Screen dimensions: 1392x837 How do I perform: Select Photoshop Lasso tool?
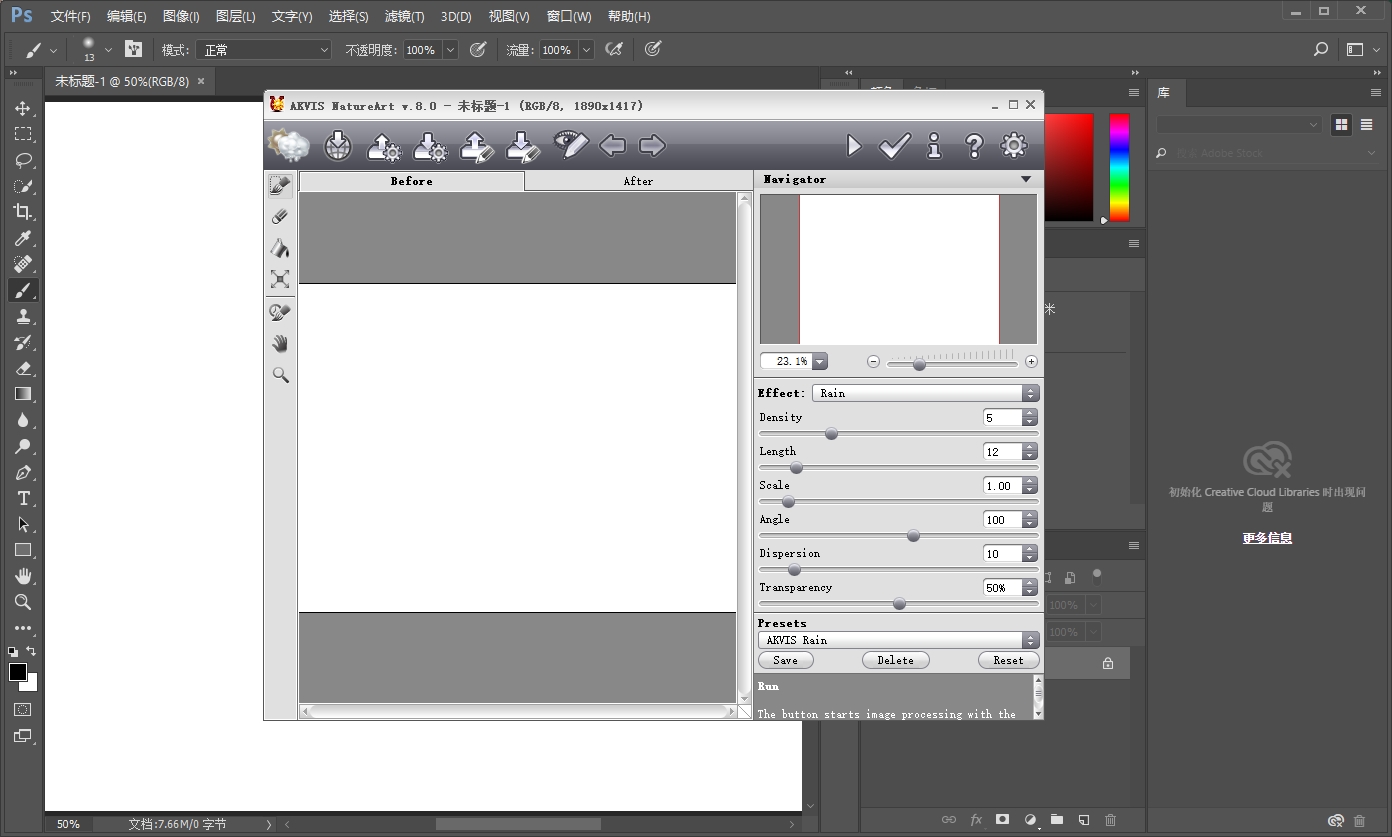point(23,160)
